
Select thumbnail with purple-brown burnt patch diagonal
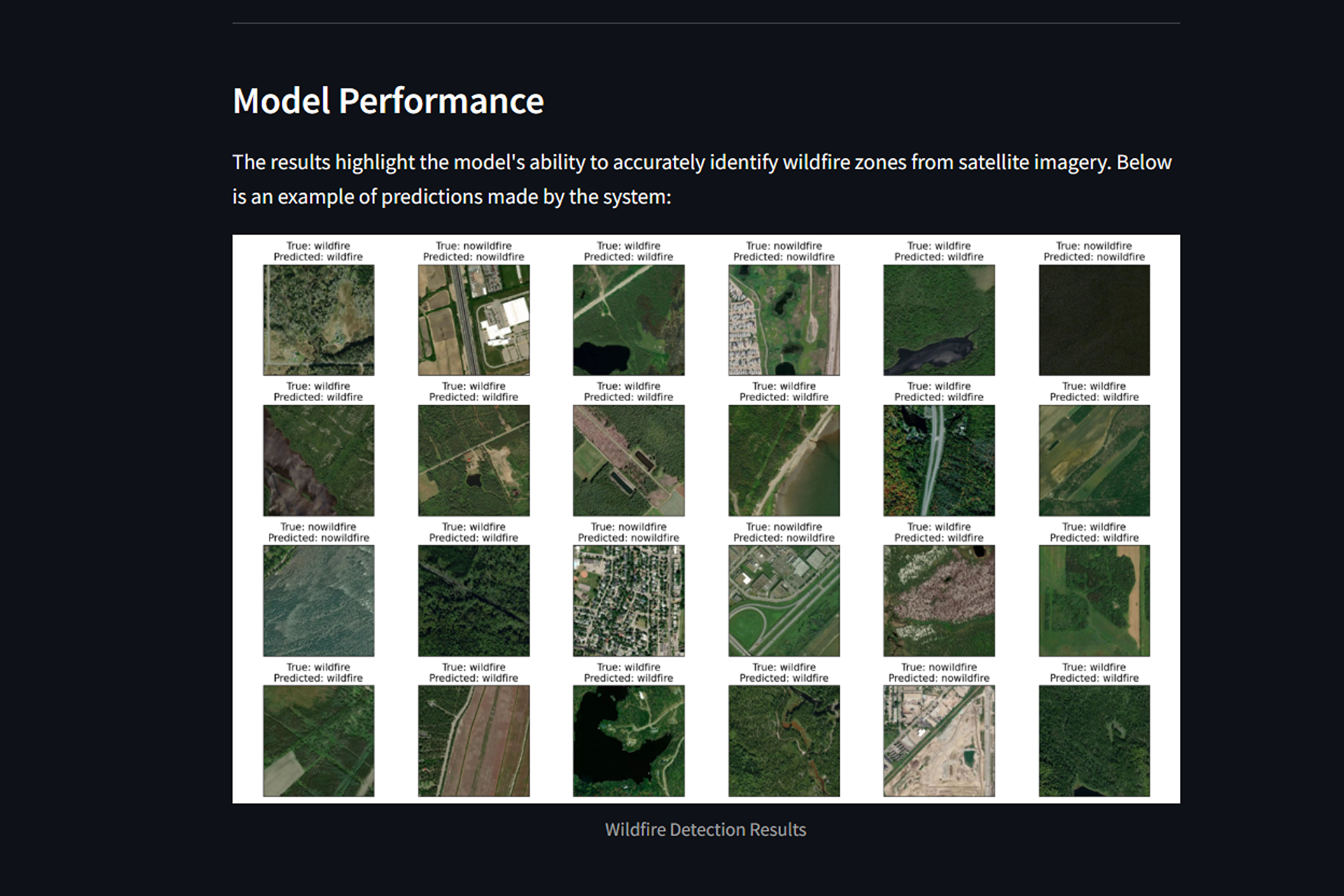click(318, 461)
